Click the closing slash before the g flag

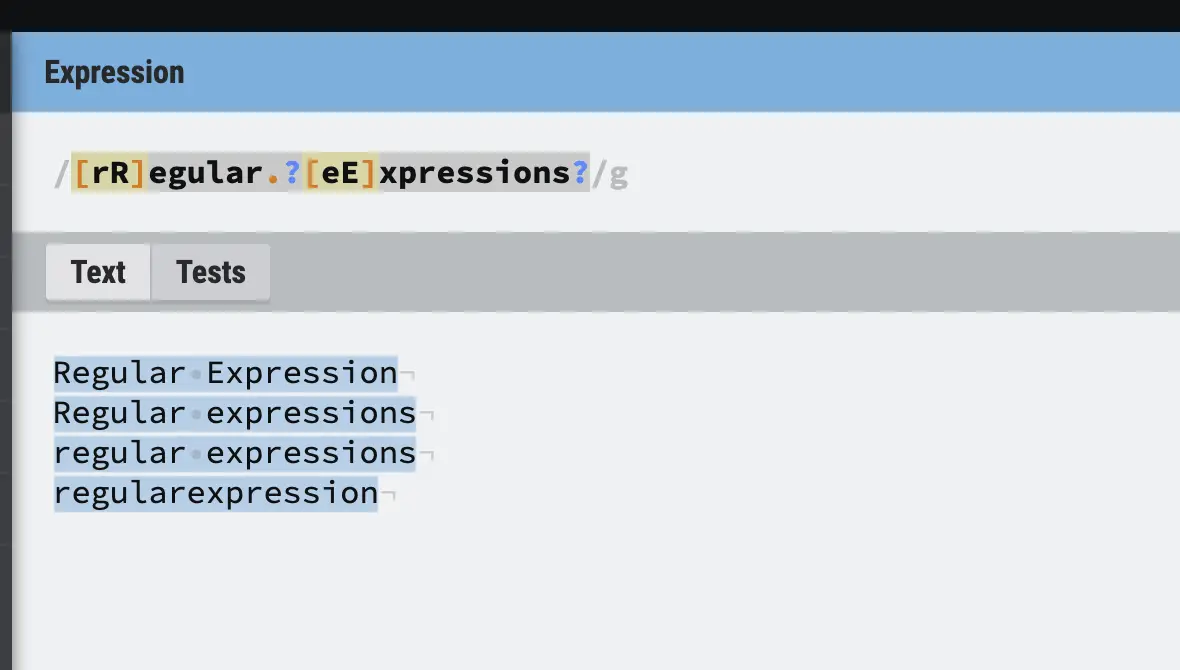coord(599,174)
